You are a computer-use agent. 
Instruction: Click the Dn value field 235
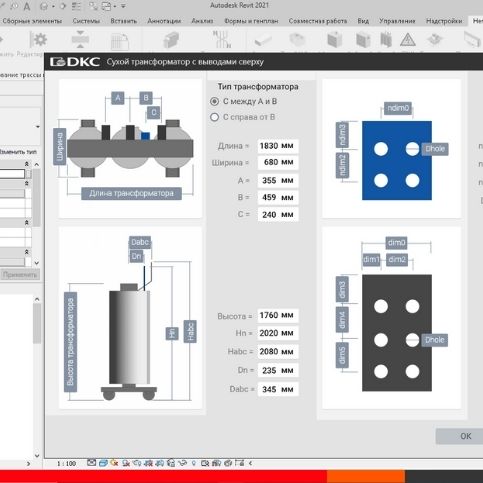point(278,370)
